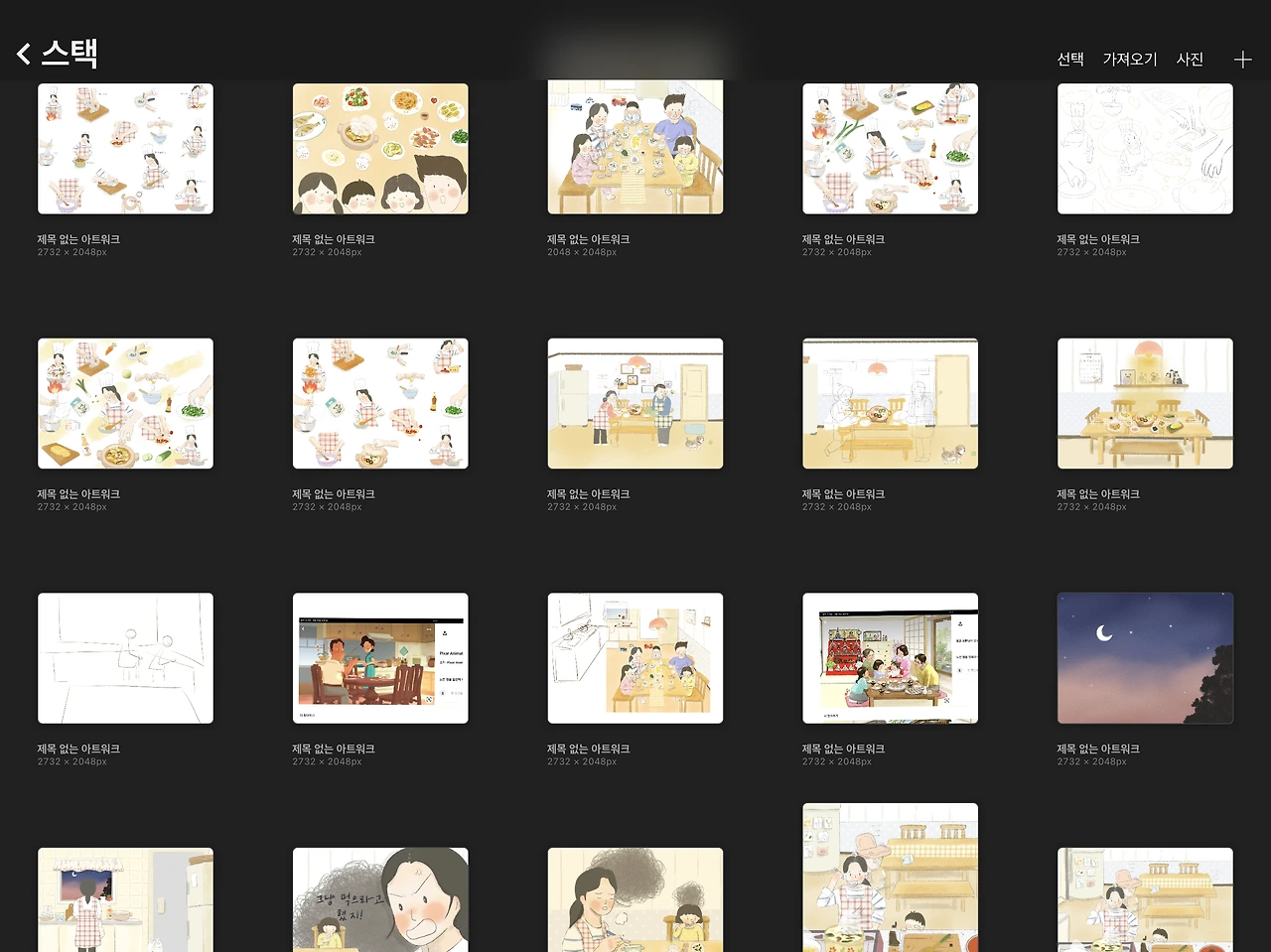Open the night sky crescent moon artwork
Viewport: 1271px width, 952px height.
1145,658
